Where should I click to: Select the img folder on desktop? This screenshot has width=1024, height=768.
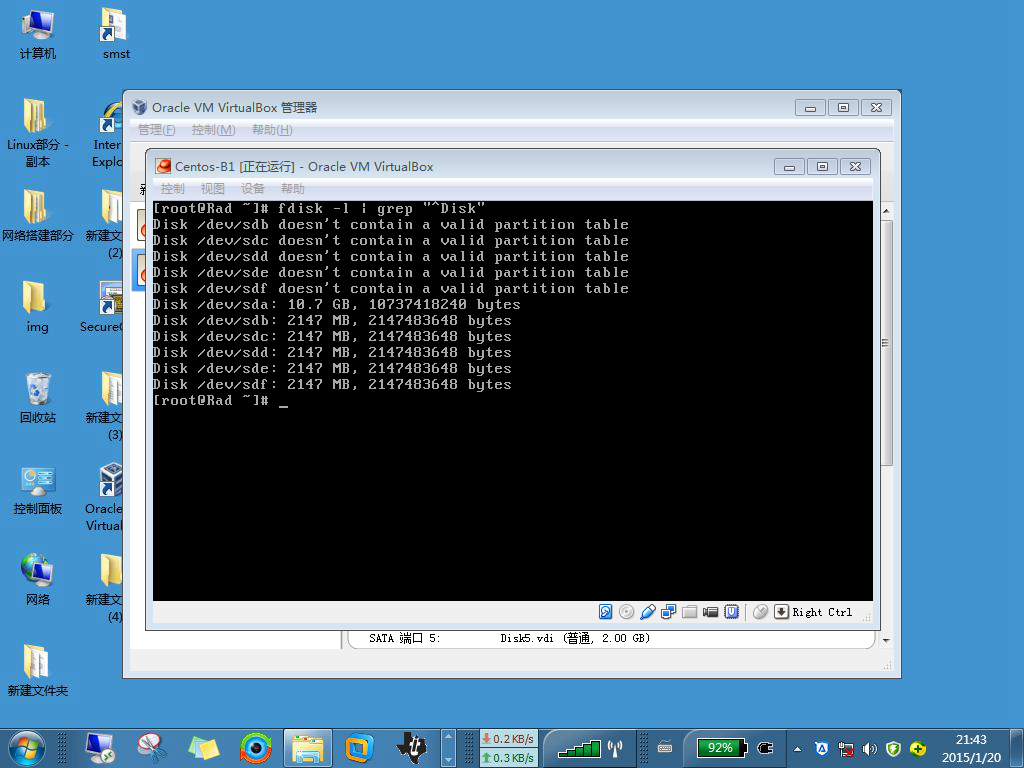(37, 307)
